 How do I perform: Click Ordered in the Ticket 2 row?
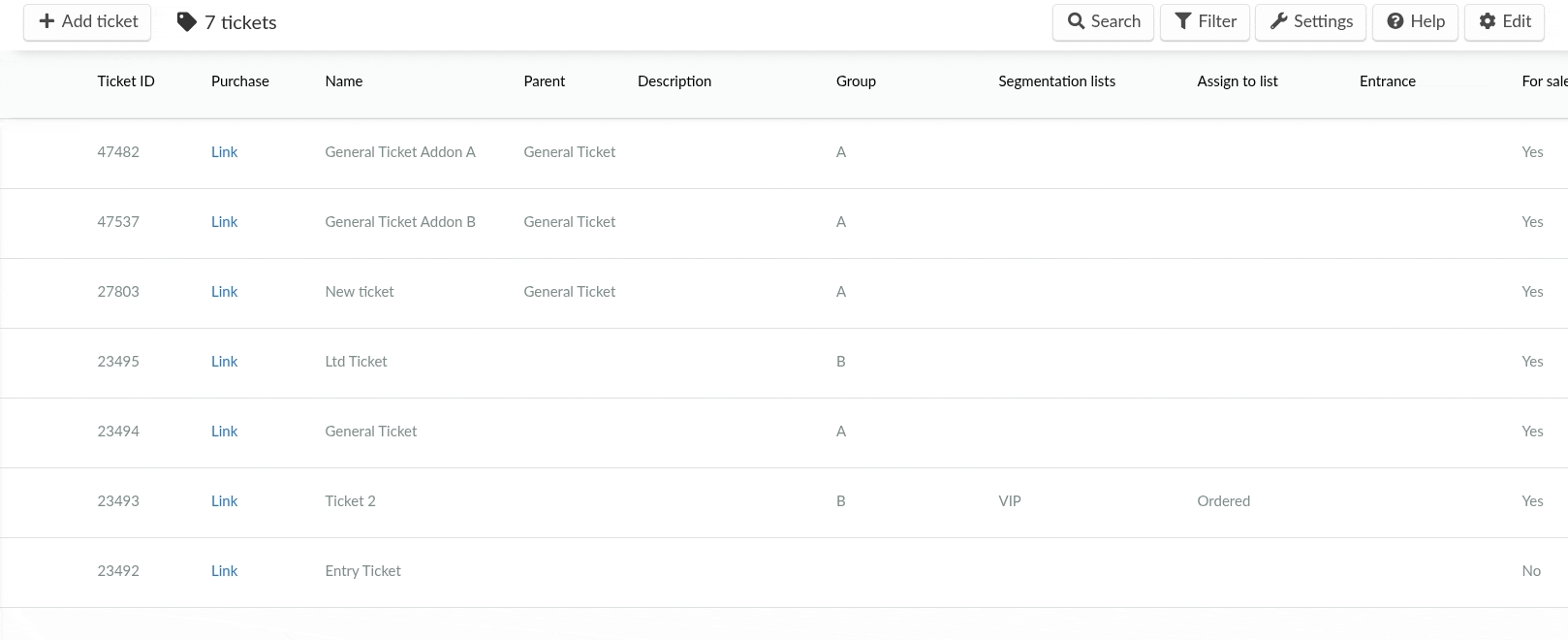[x=1224, y=501]
